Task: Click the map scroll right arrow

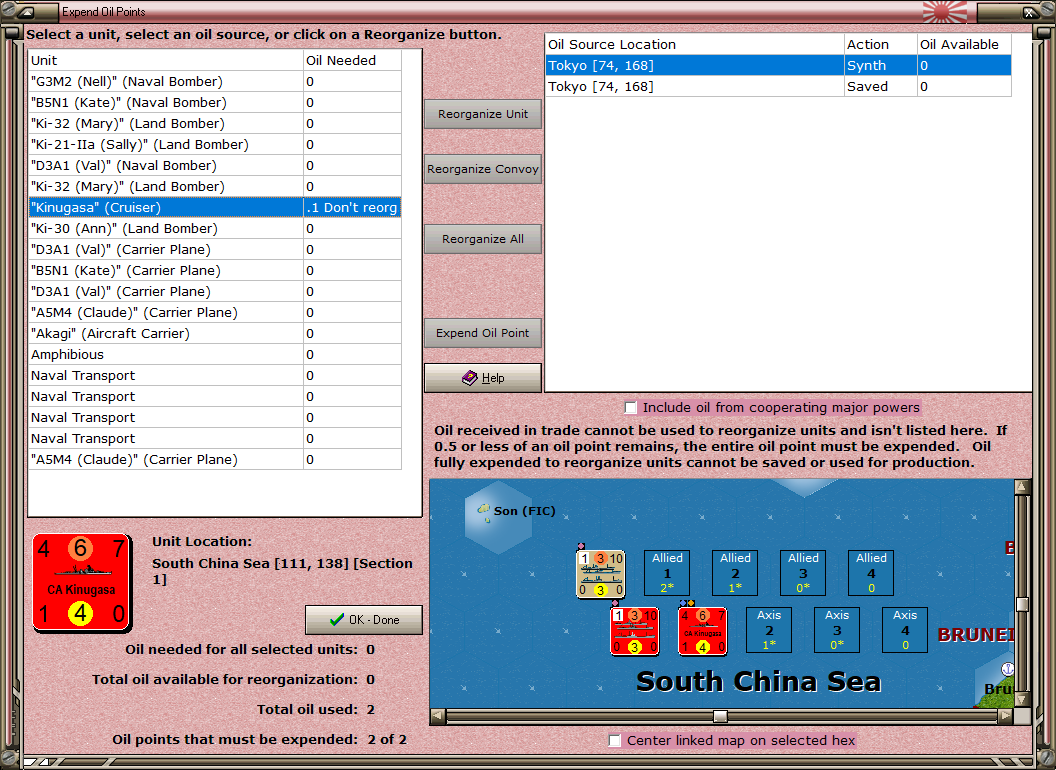Action: pos(1005,715)
